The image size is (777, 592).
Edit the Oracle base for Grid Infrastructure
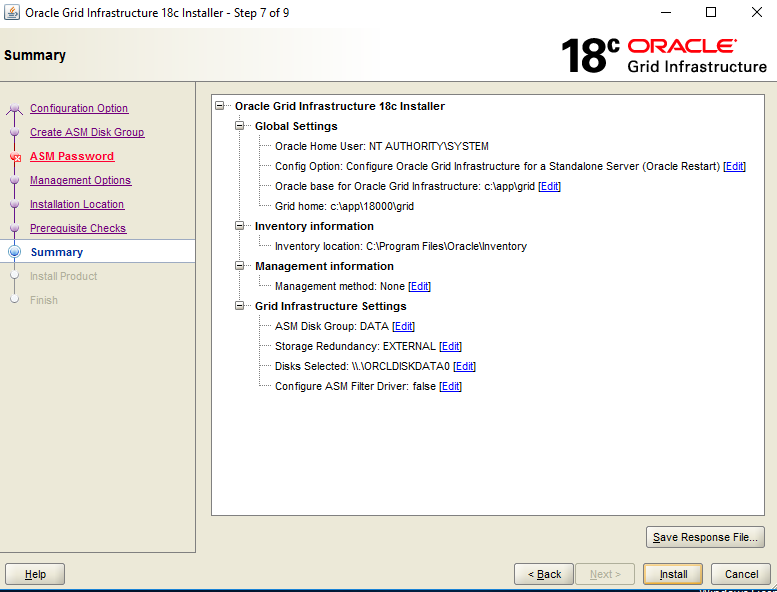(x=549, y=186)
